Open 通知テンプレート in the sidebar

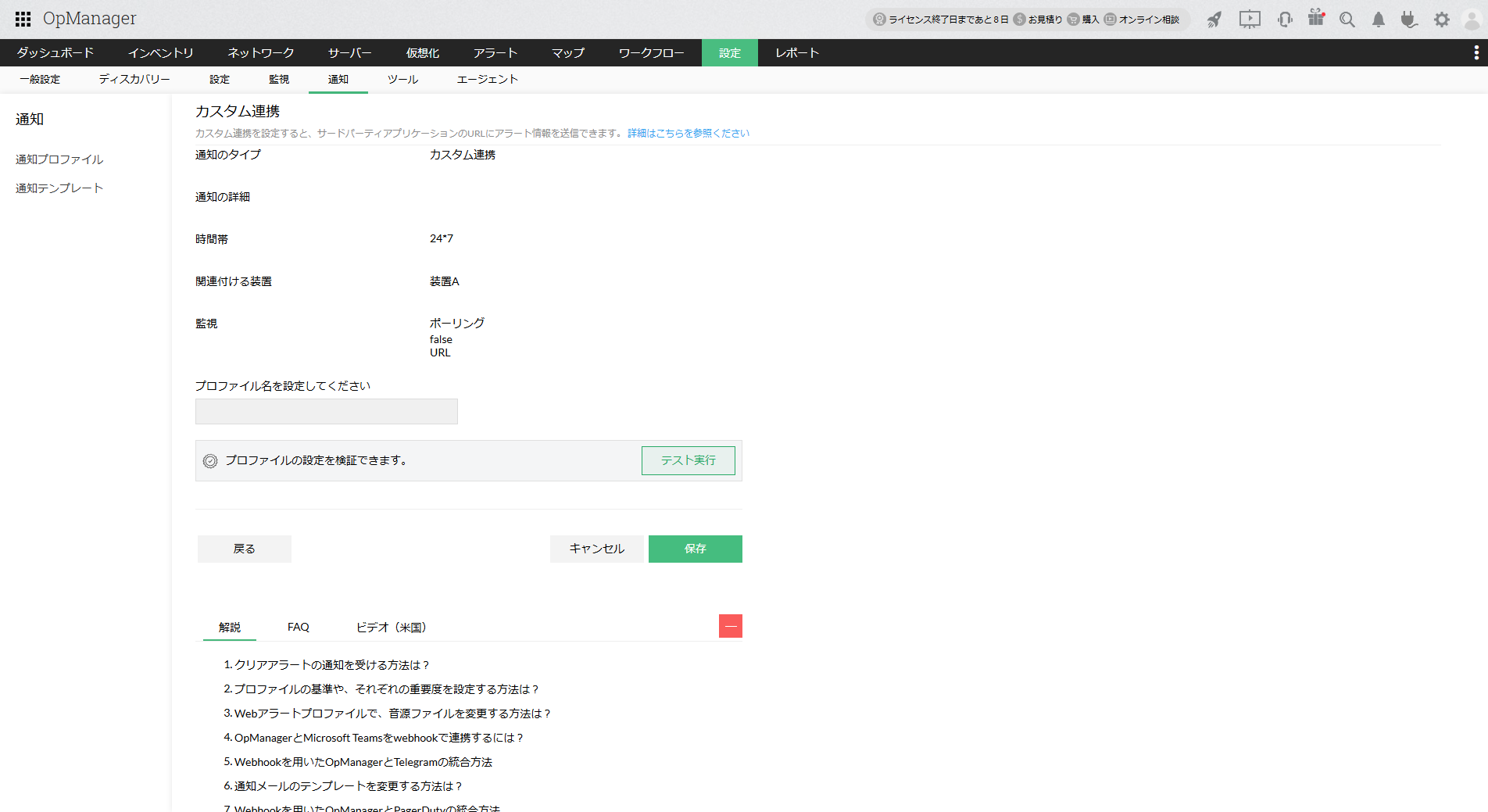pyautogui.click(x=59, y=188)
